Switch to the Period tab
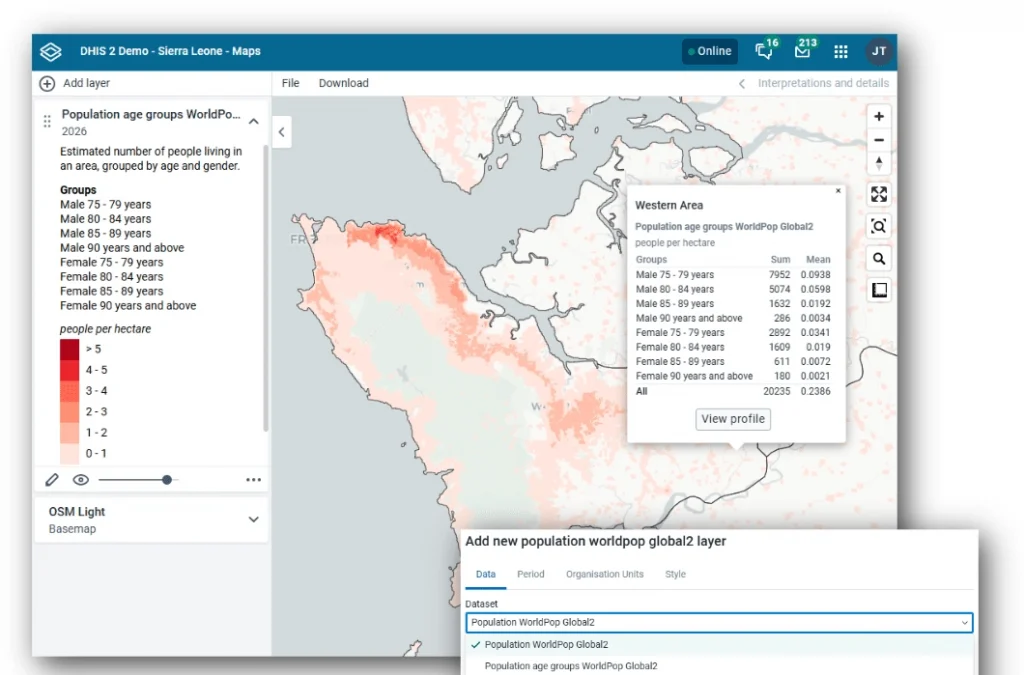Viewport: 1024px width, 675px height. tap(531, 574)
